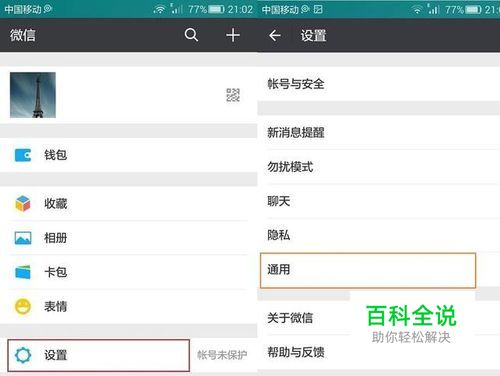Tap the colorful cube 收藏 icon

(x=23, y=203)
